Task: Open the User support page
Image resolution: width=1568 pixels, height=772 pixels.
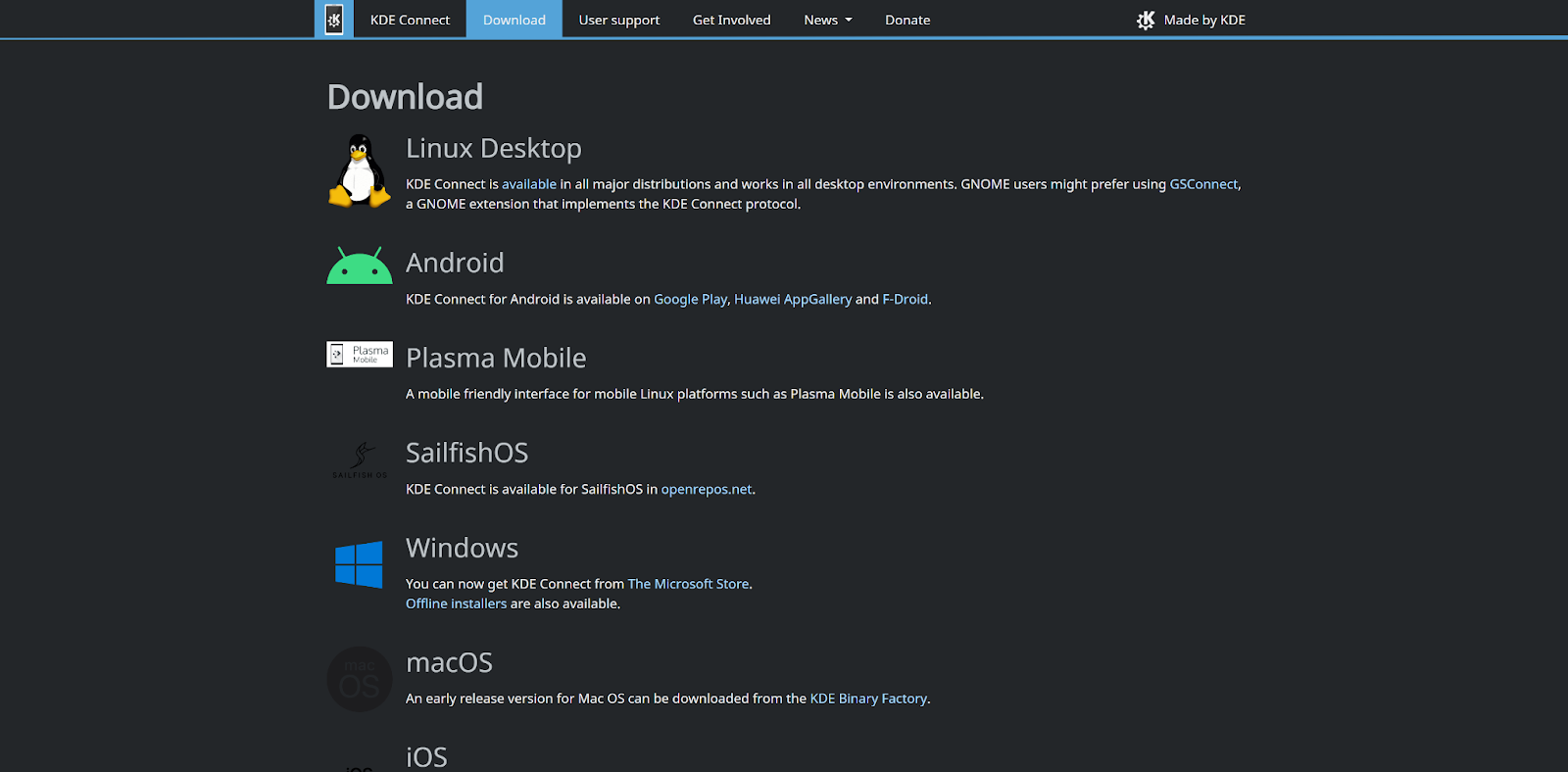Action: [x=619, y=20]
